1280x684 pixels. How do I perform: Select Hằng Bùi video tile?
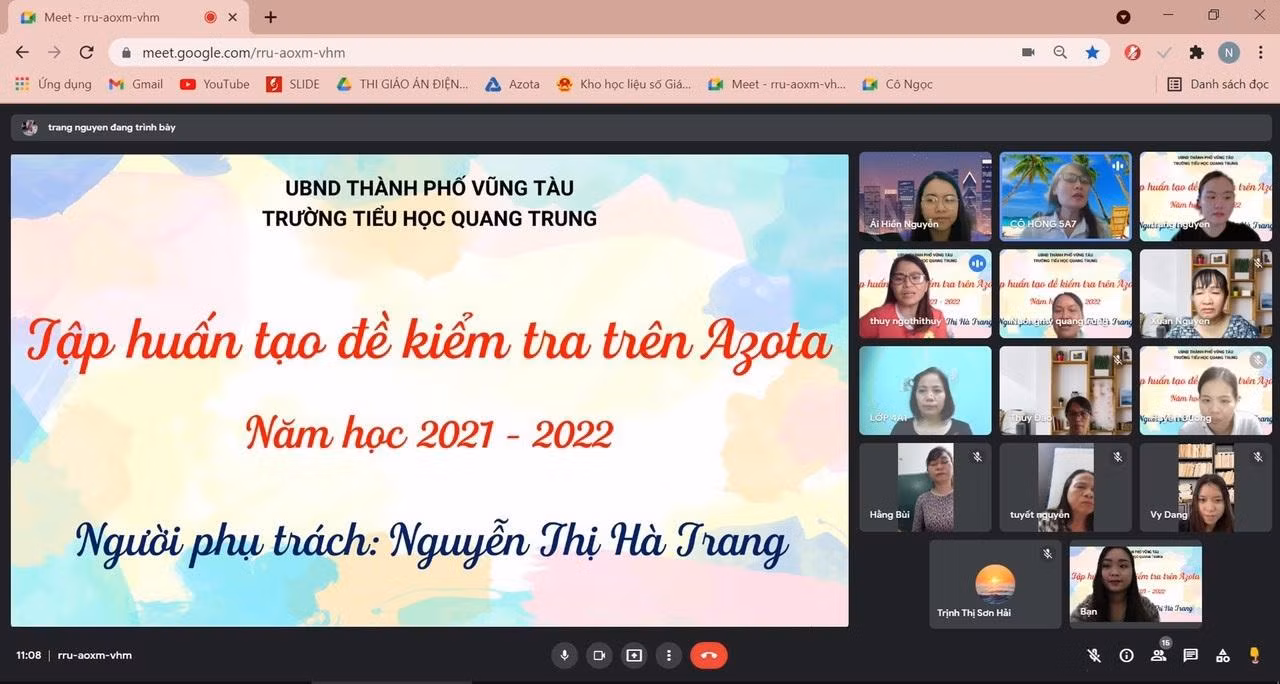pyautogui.click(x=926, y=487)
